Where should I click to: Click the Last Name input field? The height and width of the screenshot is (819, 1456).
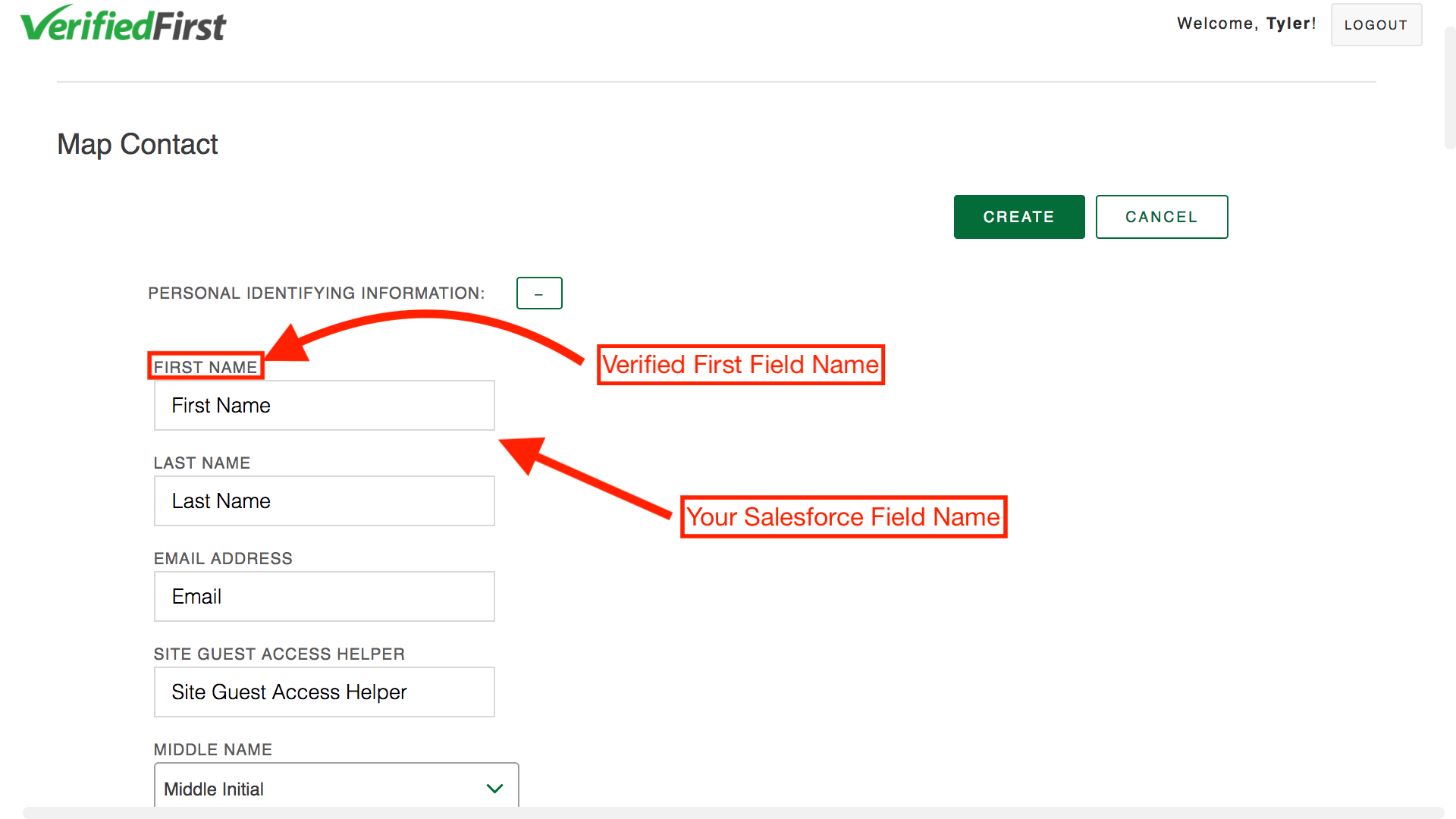click(325, 500)
